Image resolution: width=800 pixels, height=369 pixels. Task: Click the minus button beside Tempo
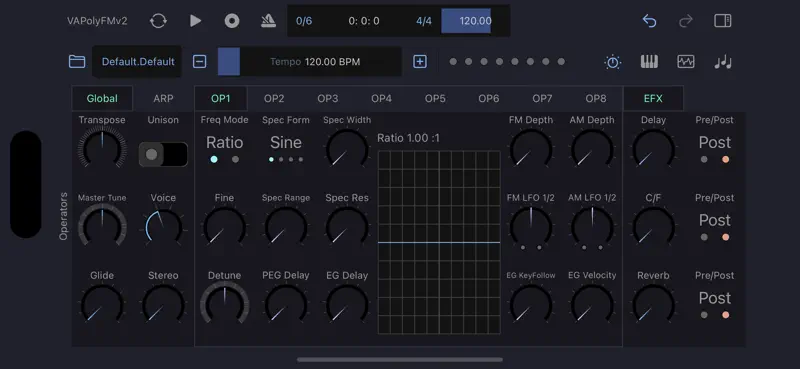[x=199, y=62]
